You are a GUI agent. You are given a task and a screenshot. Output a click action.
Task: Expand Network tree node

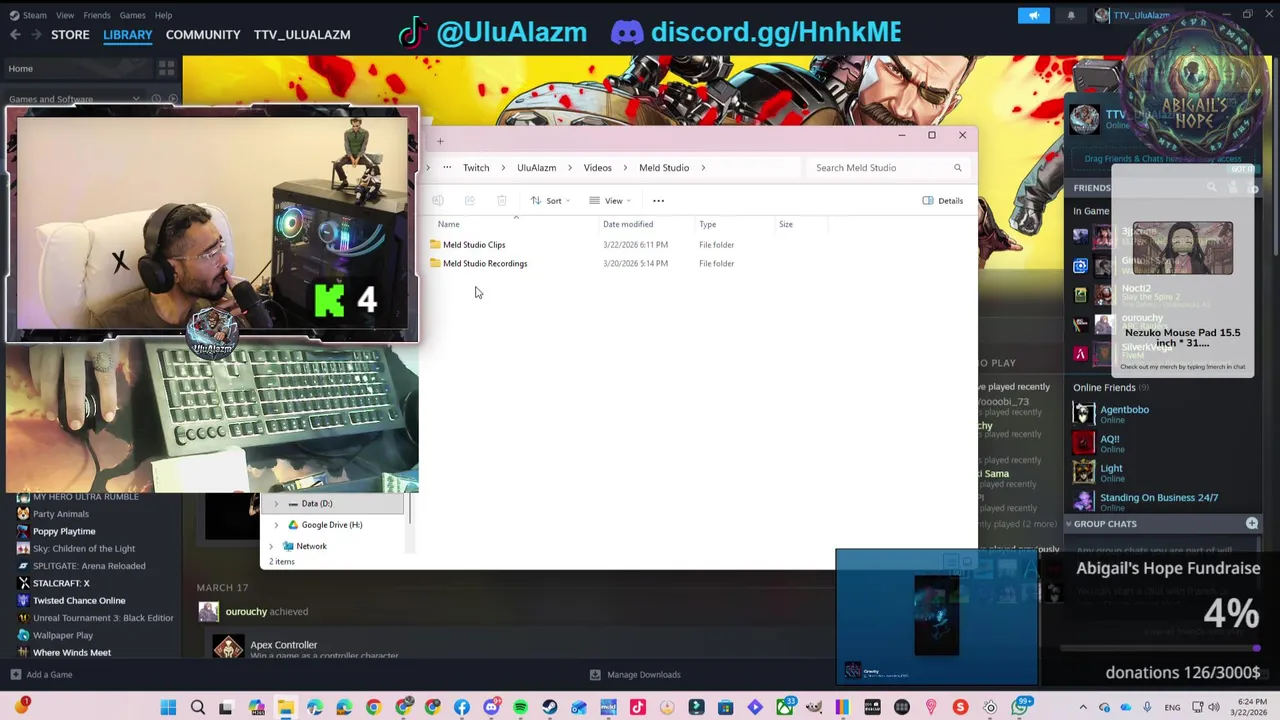click(x=271, y=546)
